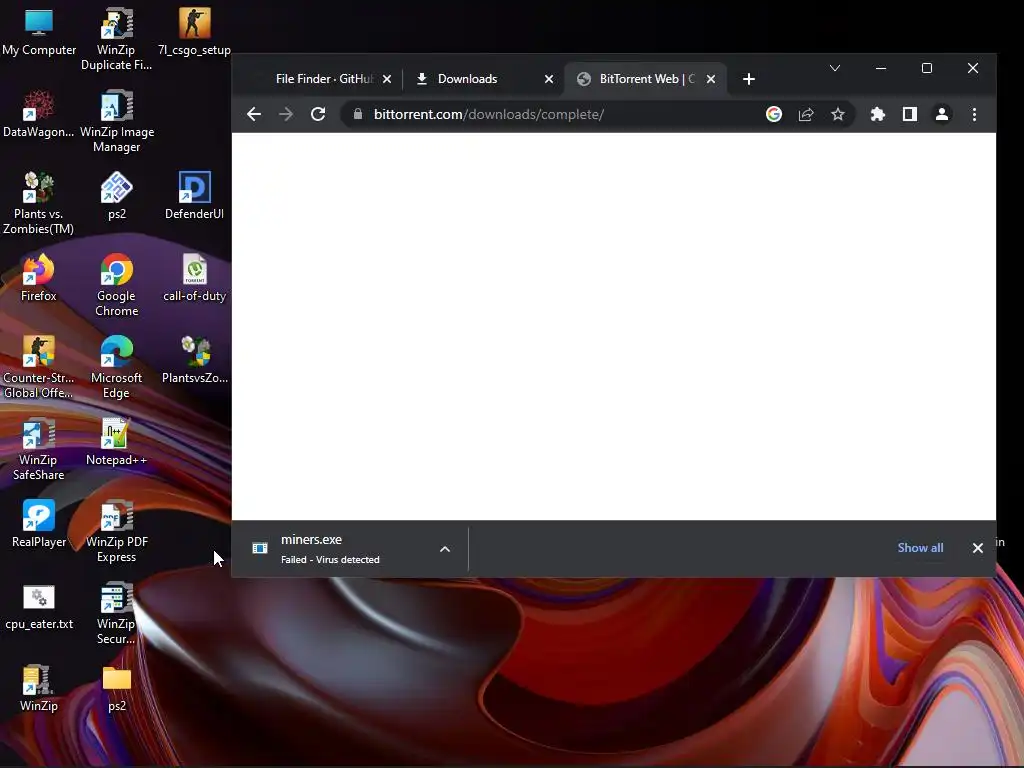Close the Downloads tab
The image size is (1024, 768).
(x=549, y=79)
